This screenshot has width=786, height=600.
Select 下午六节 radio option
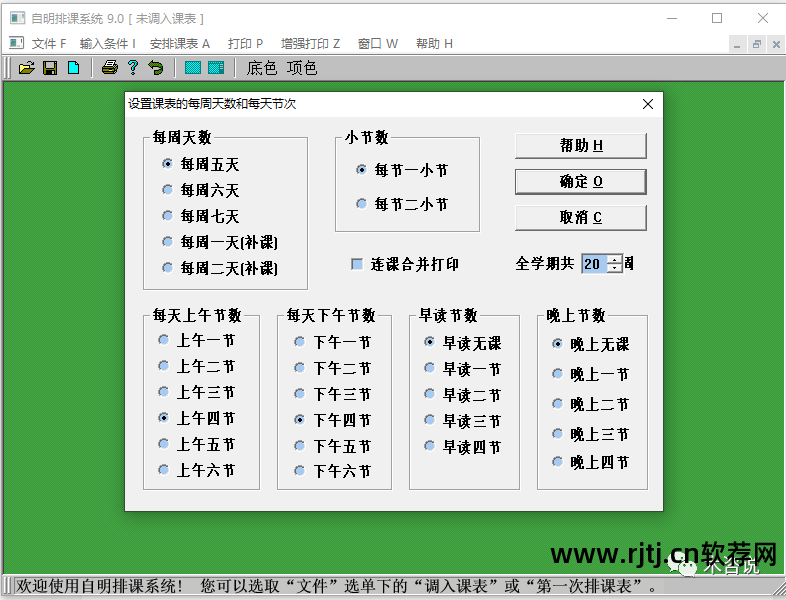[333, 471]
